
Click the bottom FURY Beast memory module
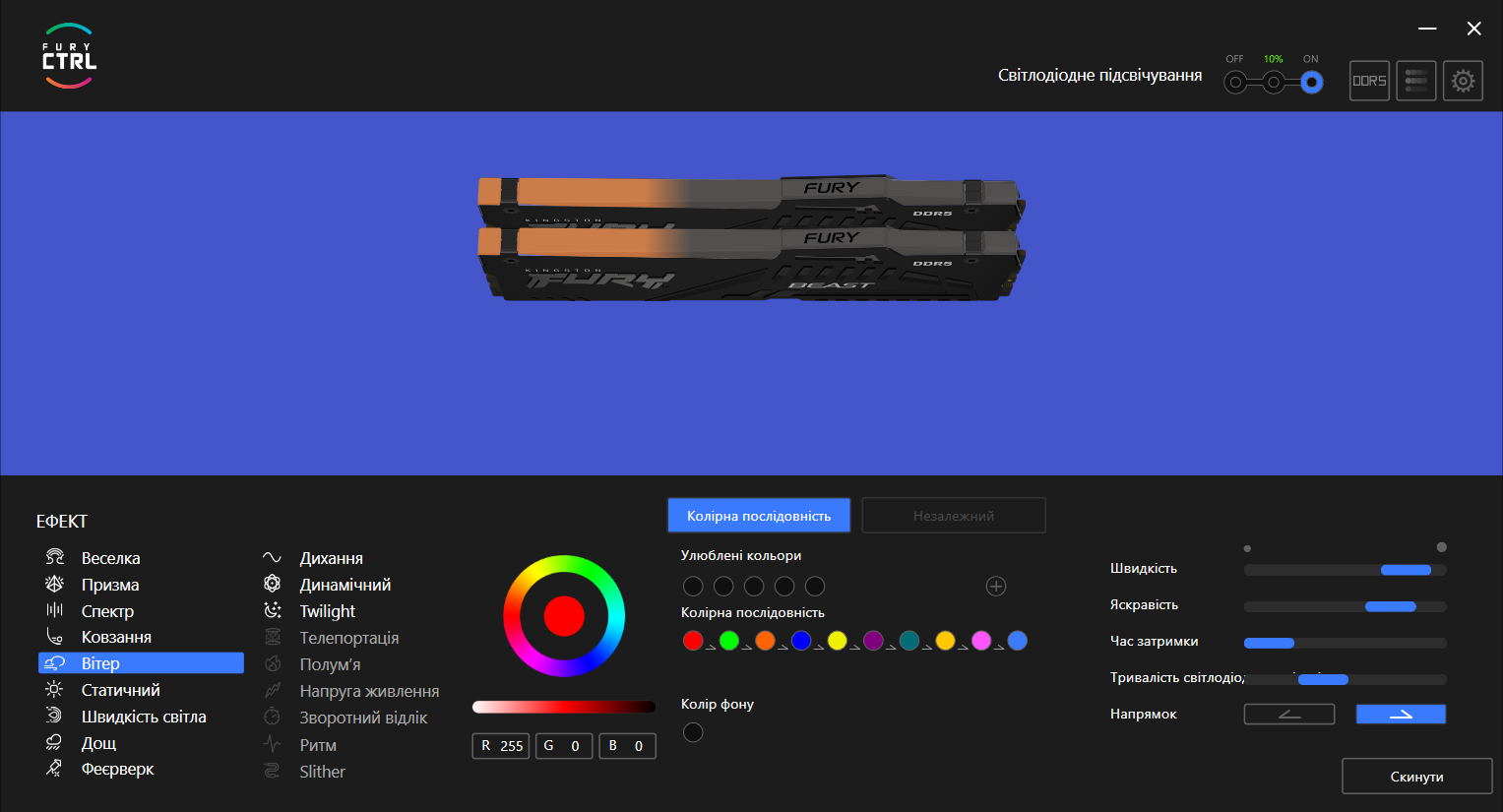point(751,264)
